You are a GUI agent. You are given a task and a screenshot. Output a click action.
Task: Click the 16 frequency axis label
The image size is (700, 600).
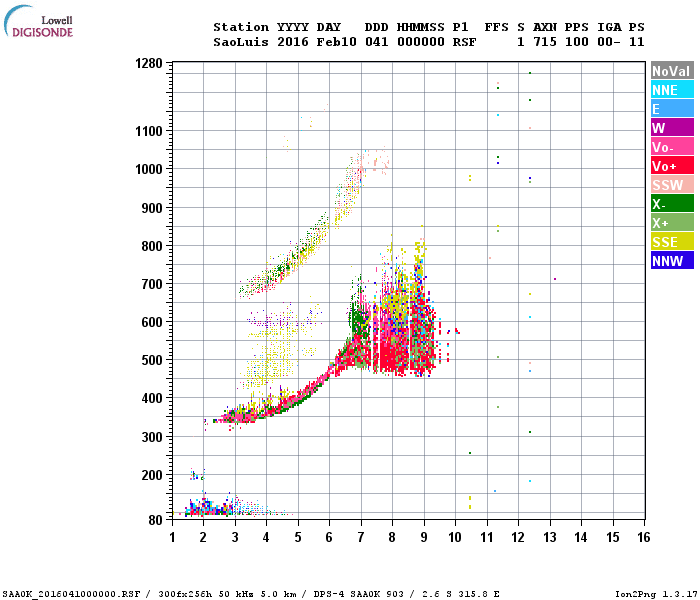click(x=643, y=537)
